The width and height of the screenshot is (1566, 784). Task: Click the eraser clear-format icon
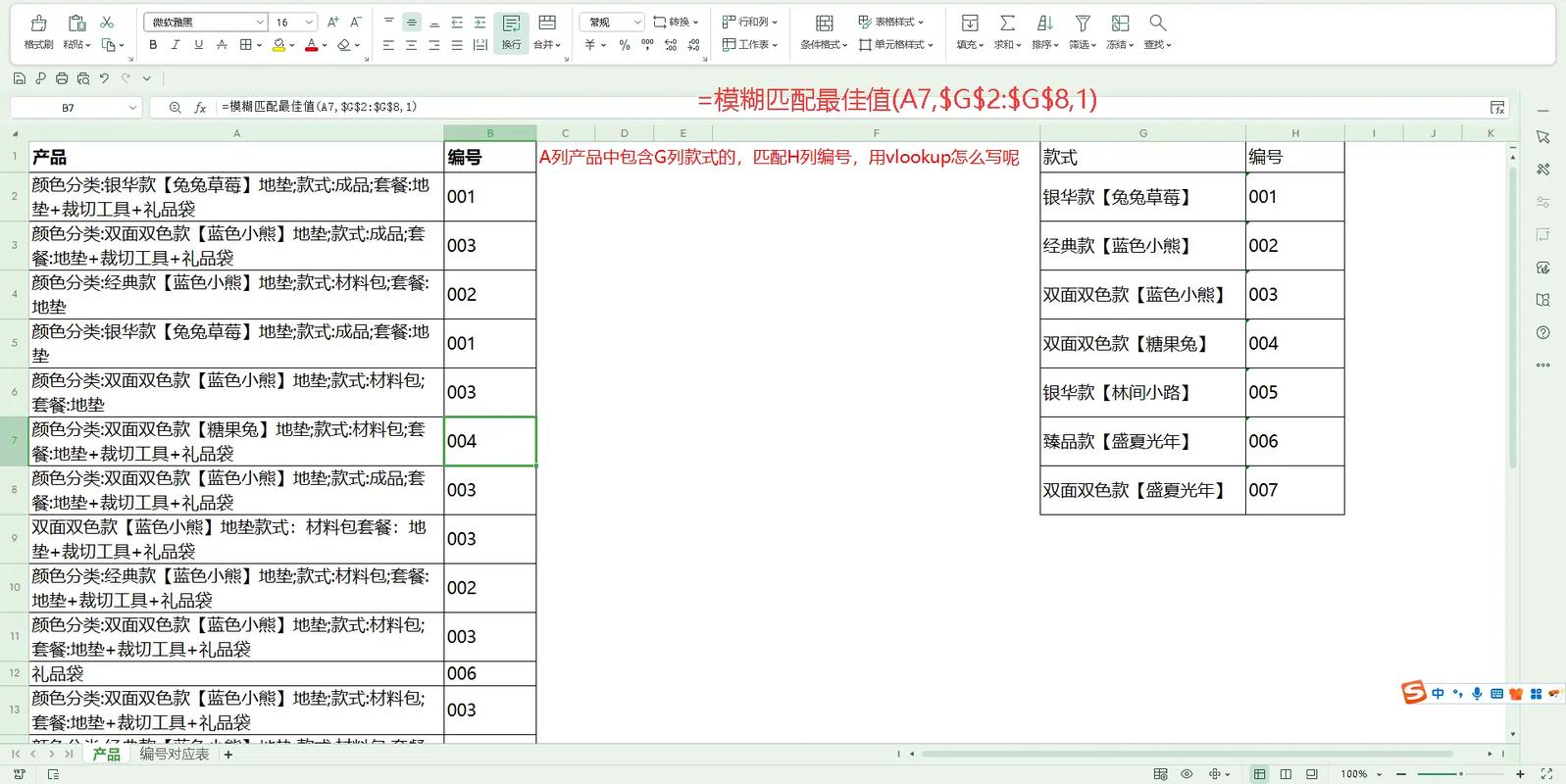(344, 45)
